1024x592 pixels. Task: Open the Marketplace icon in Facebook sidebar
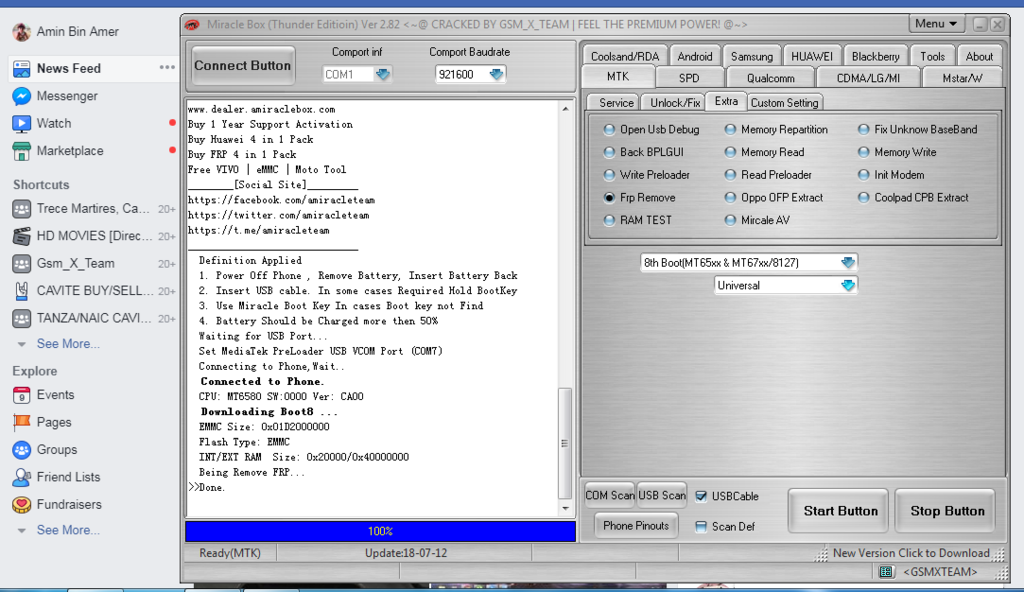22,151
